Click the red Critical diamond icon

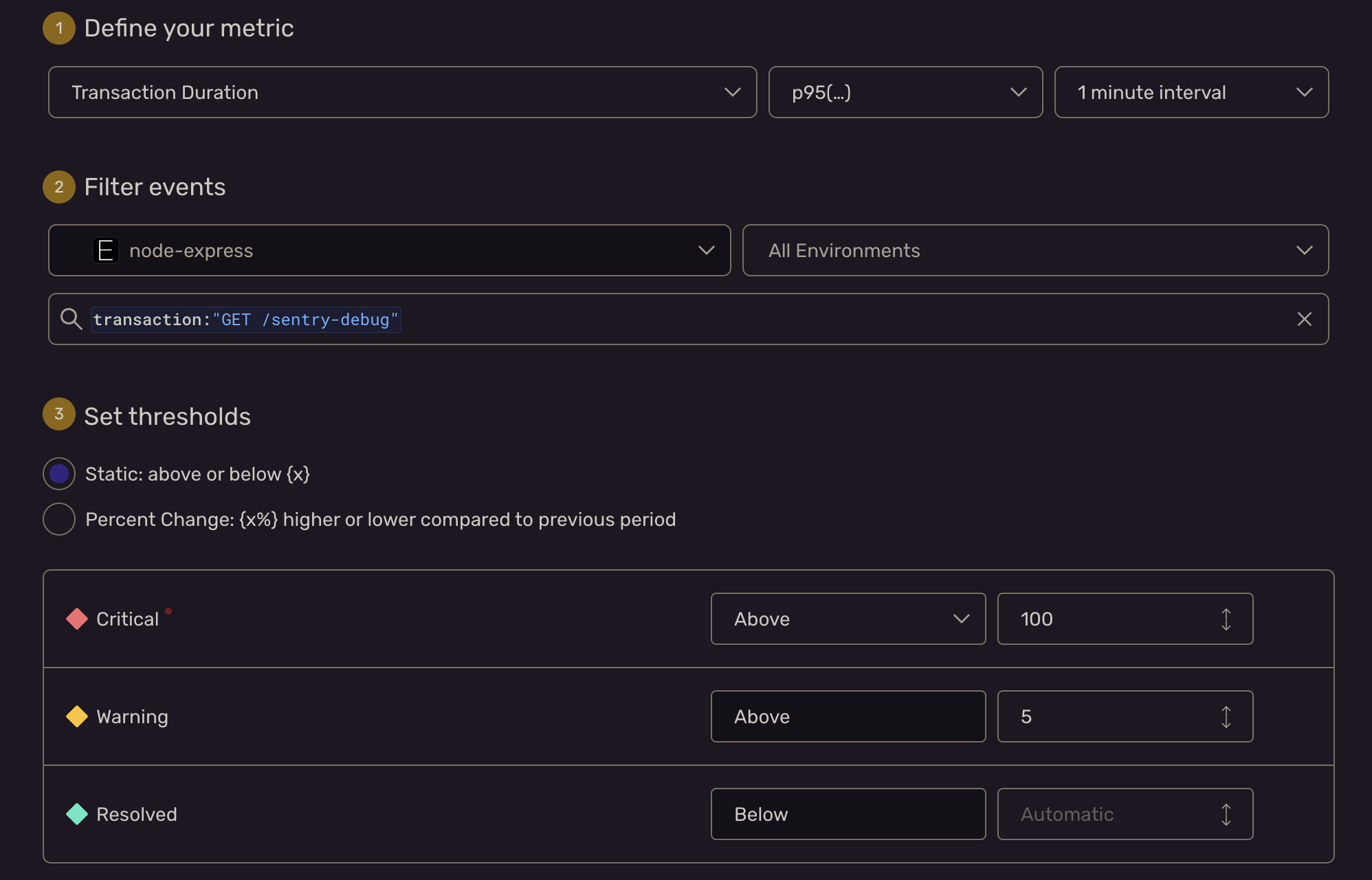(77, 619)
